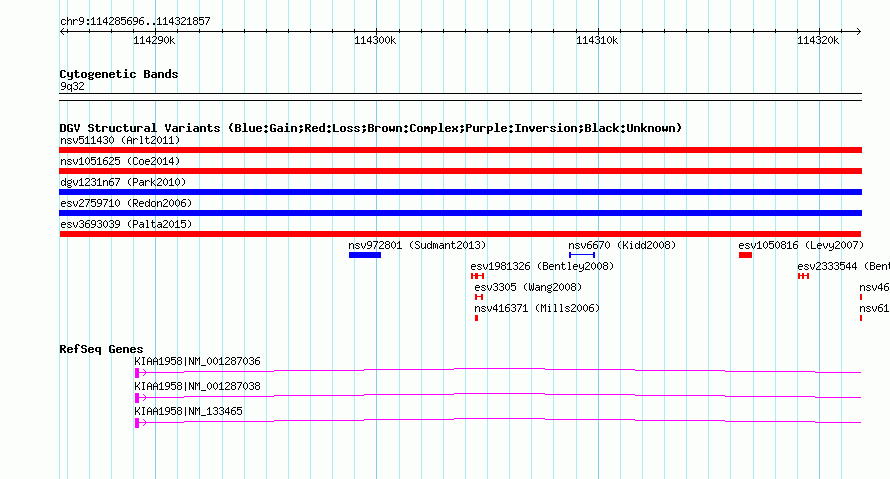Click the 114310k ruler label
Viewport: 890px width, 479px height.
pyautogui.click(x=597, y=40)
